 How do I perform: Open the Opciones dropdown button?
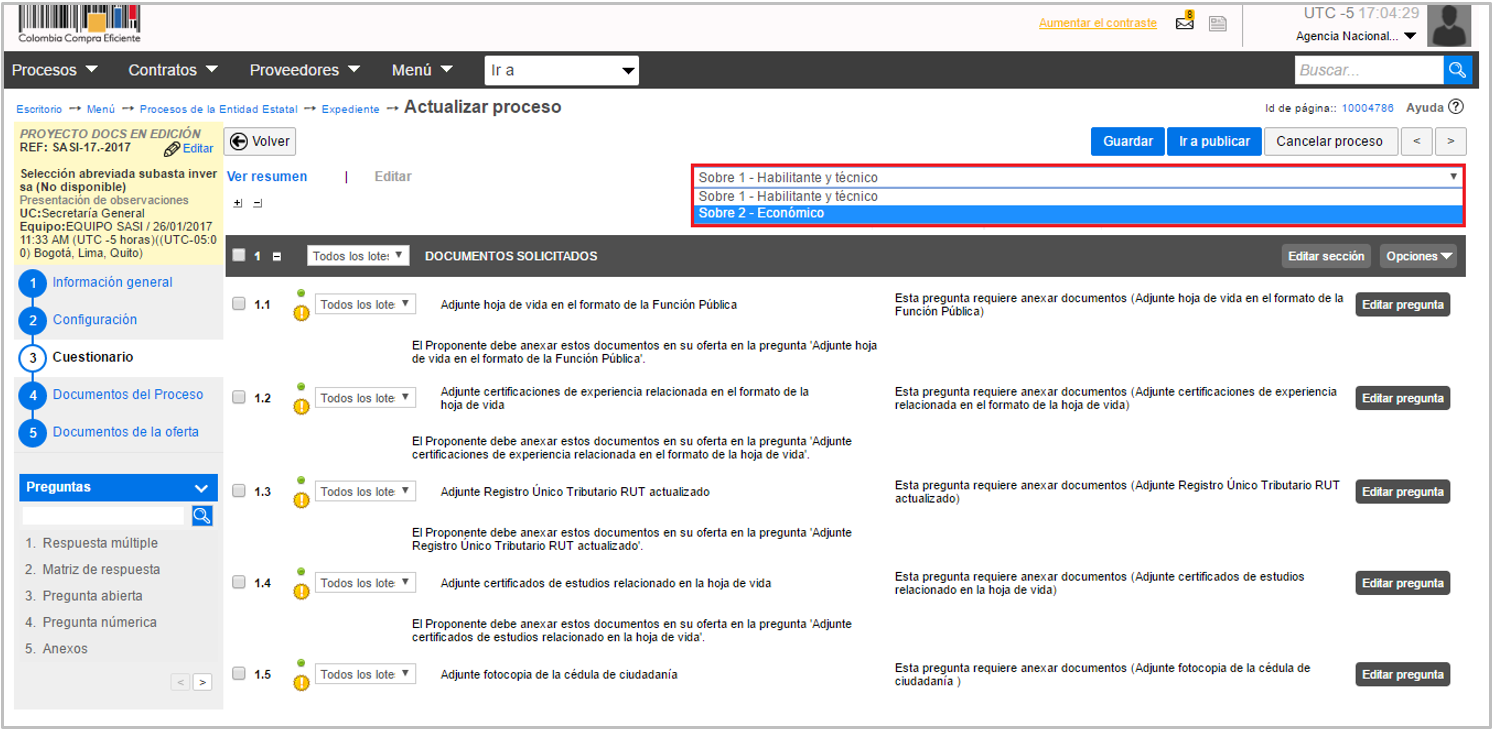click(1418, 256)
